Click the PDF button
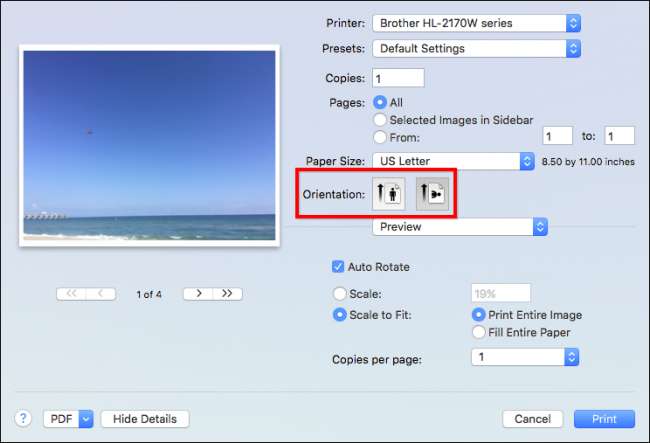The width and height of the screenshot is (650, 443). coord(61,419)
